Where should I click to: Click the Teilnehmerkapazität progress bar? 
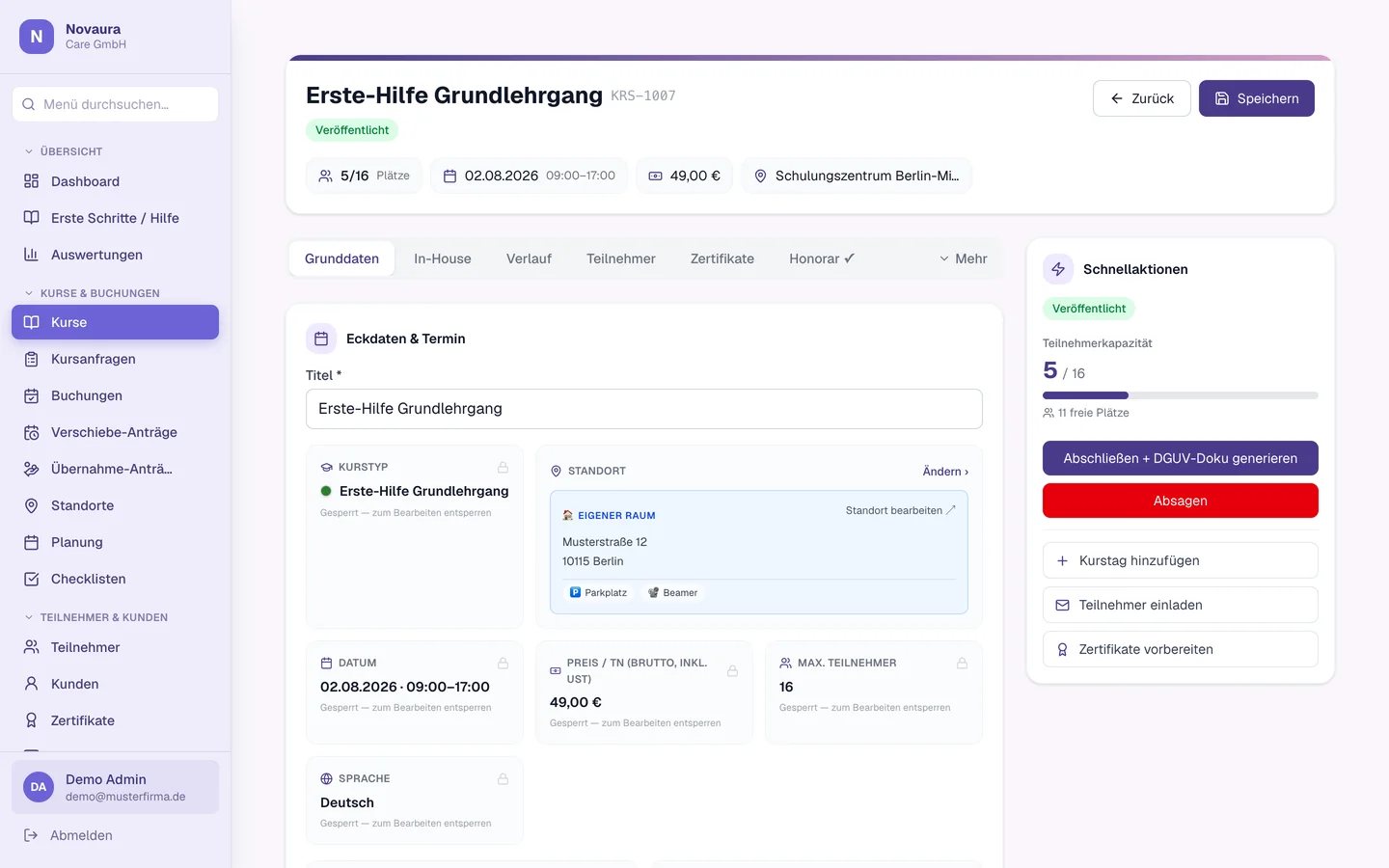pyautogui.click(x=1181, y=395)
